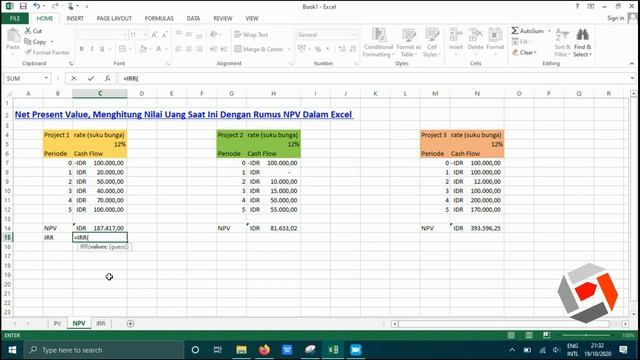Click AutoSum sigma icon

[x=515, y=31]
